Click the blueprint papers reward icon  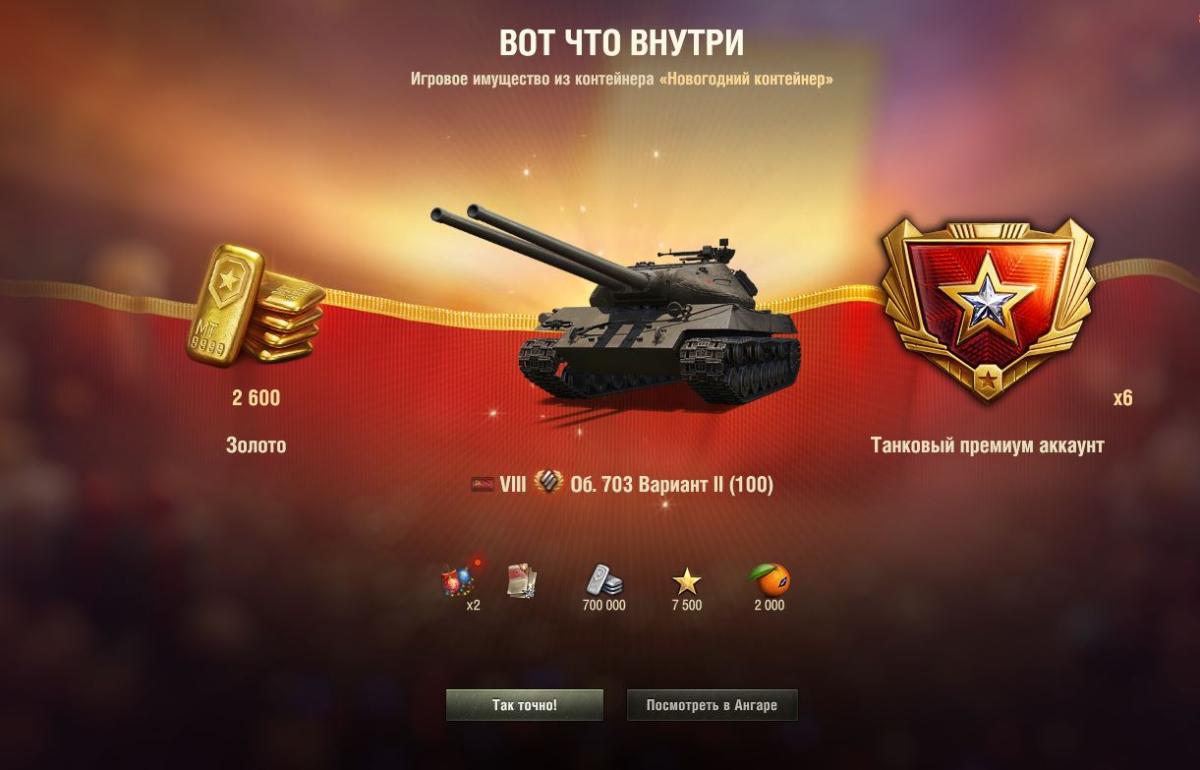[521, 579]
